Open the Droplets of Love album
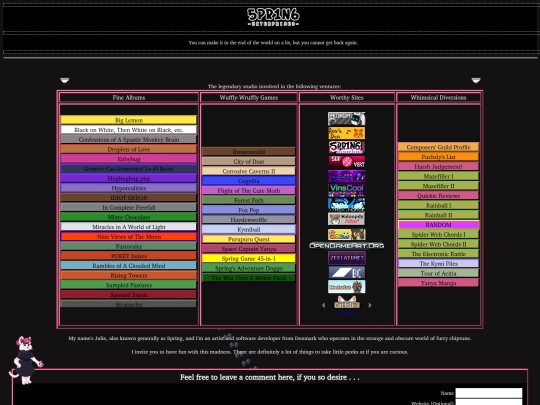The image size is (540, 405). 129,149
